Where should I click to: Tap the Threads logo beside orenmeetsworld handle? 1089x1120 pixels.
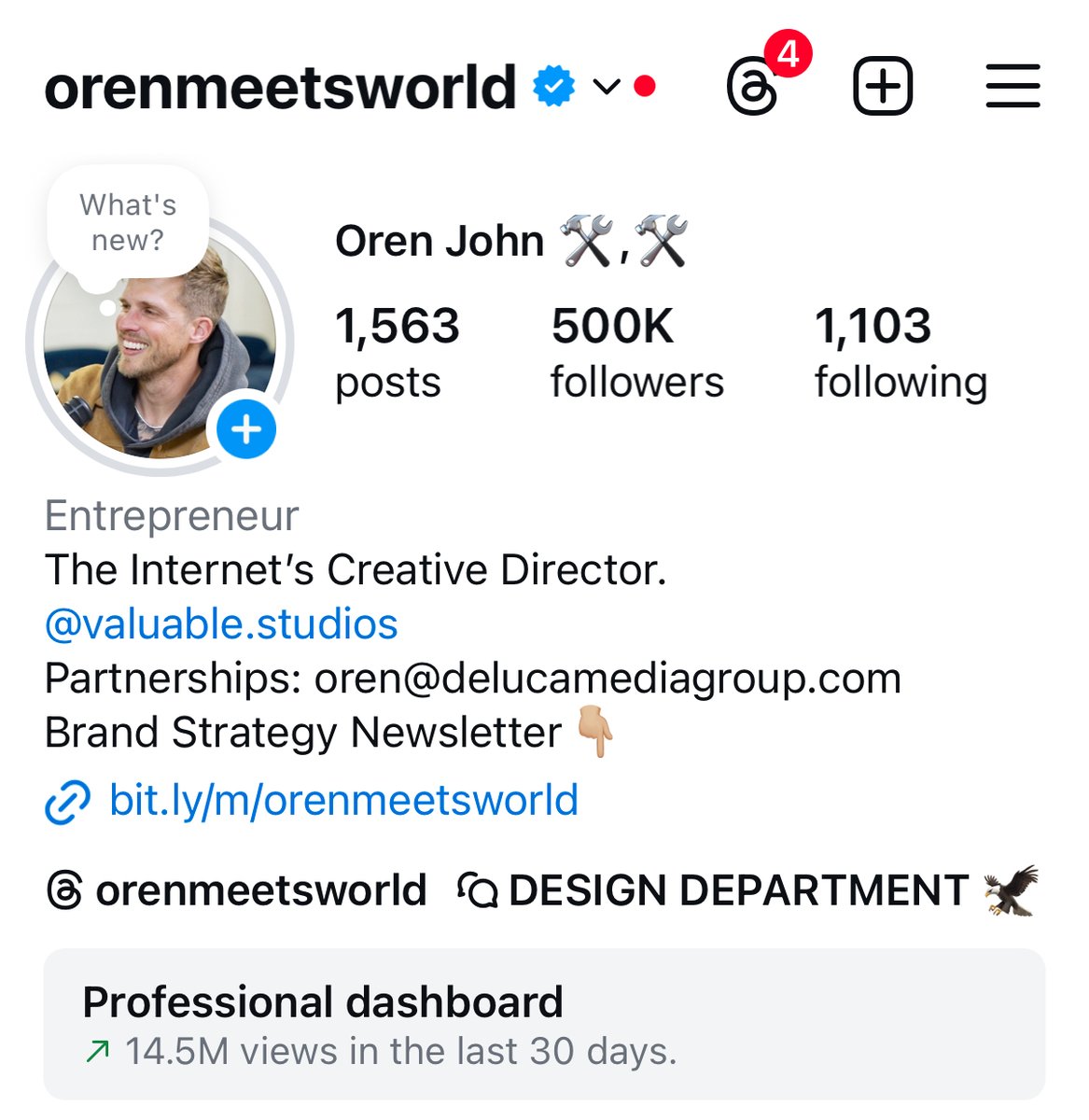click(x=64, y=890)
